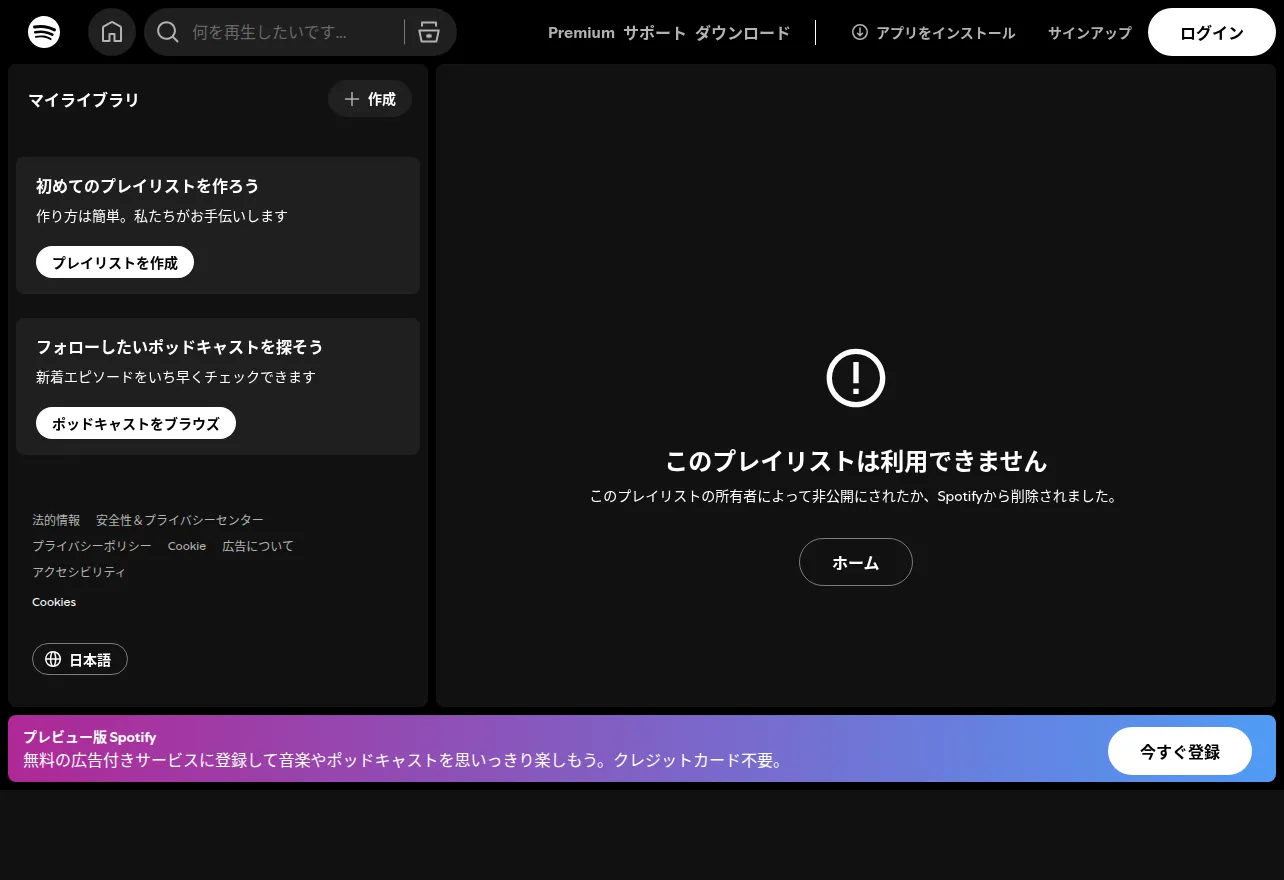Open the Home icon button
This screenshot has height=880, width=1284.
(112, 32)
